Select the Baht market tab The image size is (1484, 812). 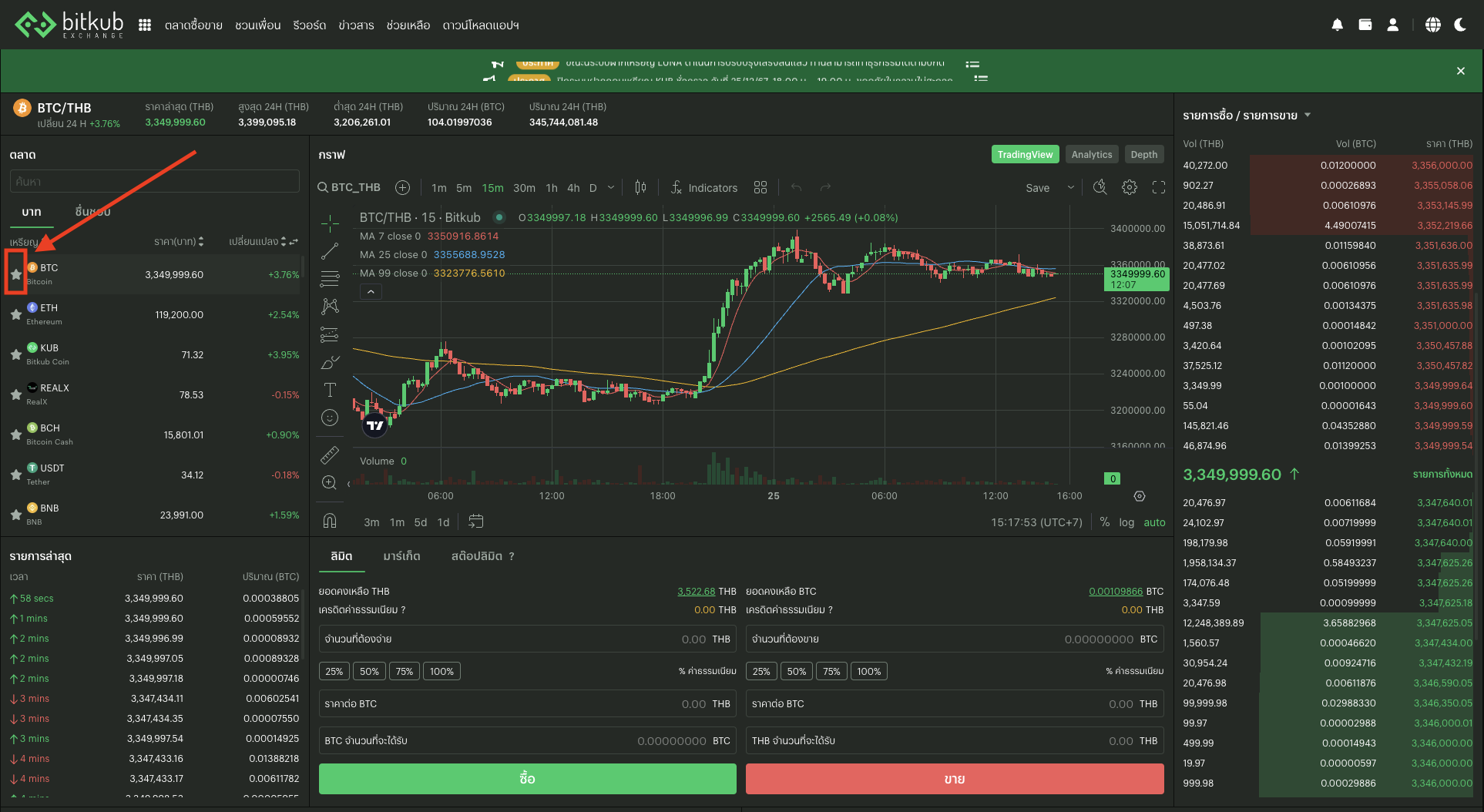[x=32, y=212]
